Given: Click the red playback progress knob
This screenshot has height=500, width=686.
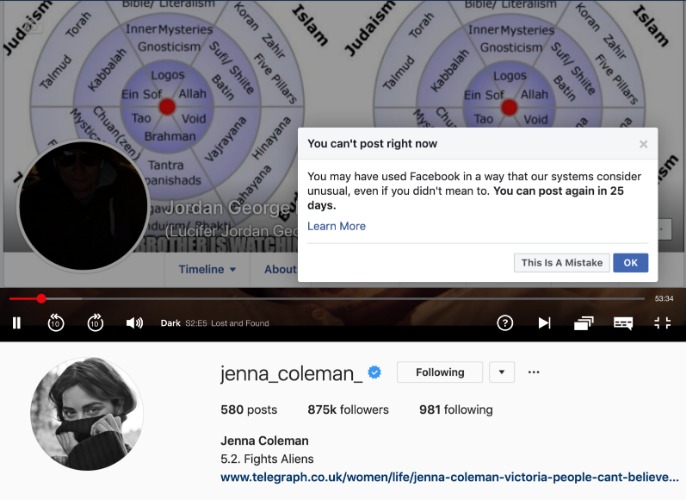Looking at the screenshot, I should point(41,299).
